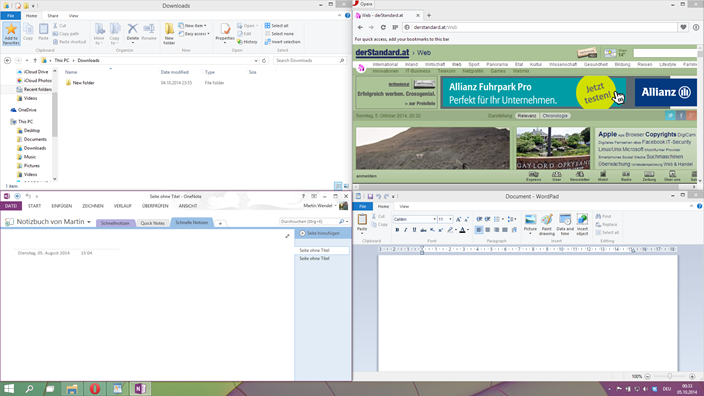
Task: Click Insert object in WordPad
Action: (x=582, y=224)
